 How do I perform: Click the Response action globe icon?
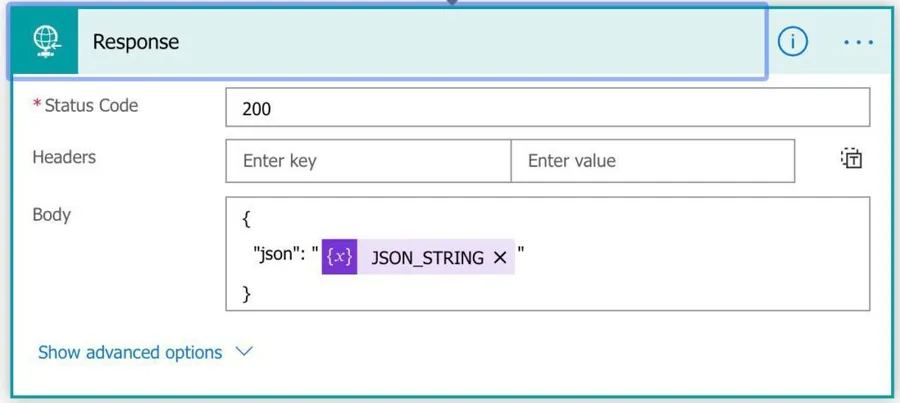[x=45, y=41]
